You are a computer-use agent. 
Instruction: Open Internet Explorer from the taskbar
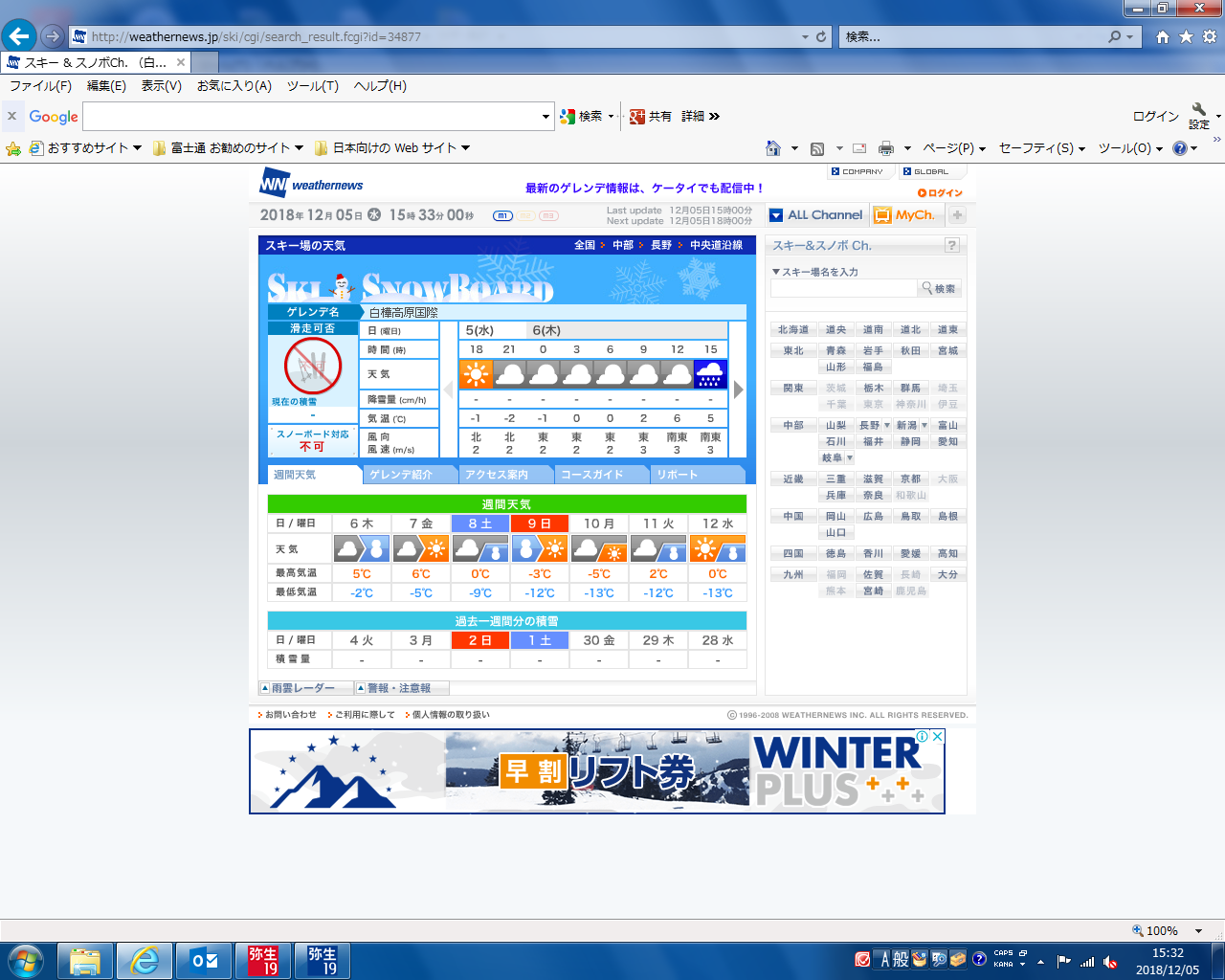pyautogui.click(x=145, y=960)
